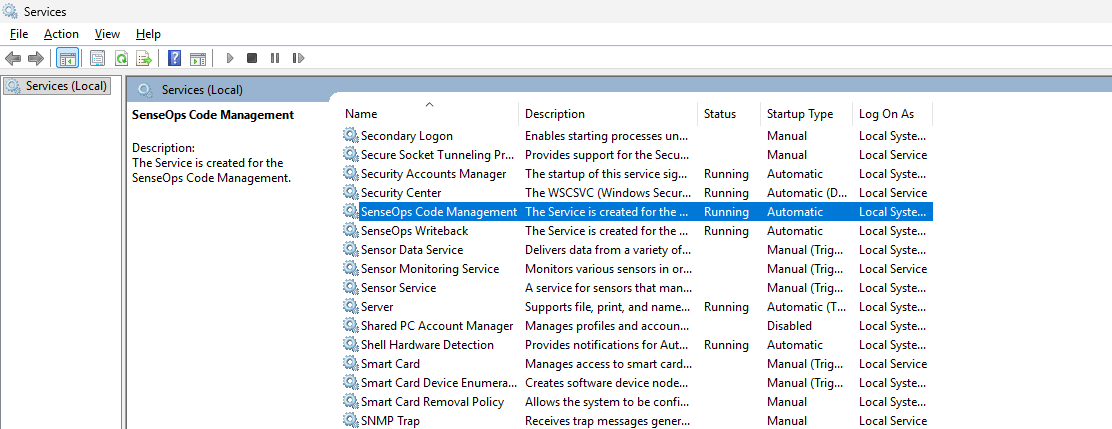Click the Back arrow toolbar icon

pos(13,58)
